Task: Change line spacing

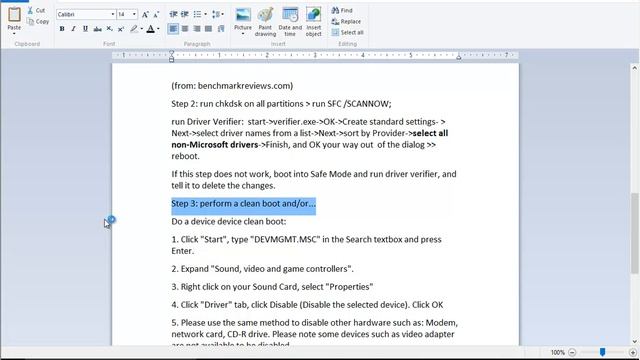Action: click(216, 15)
